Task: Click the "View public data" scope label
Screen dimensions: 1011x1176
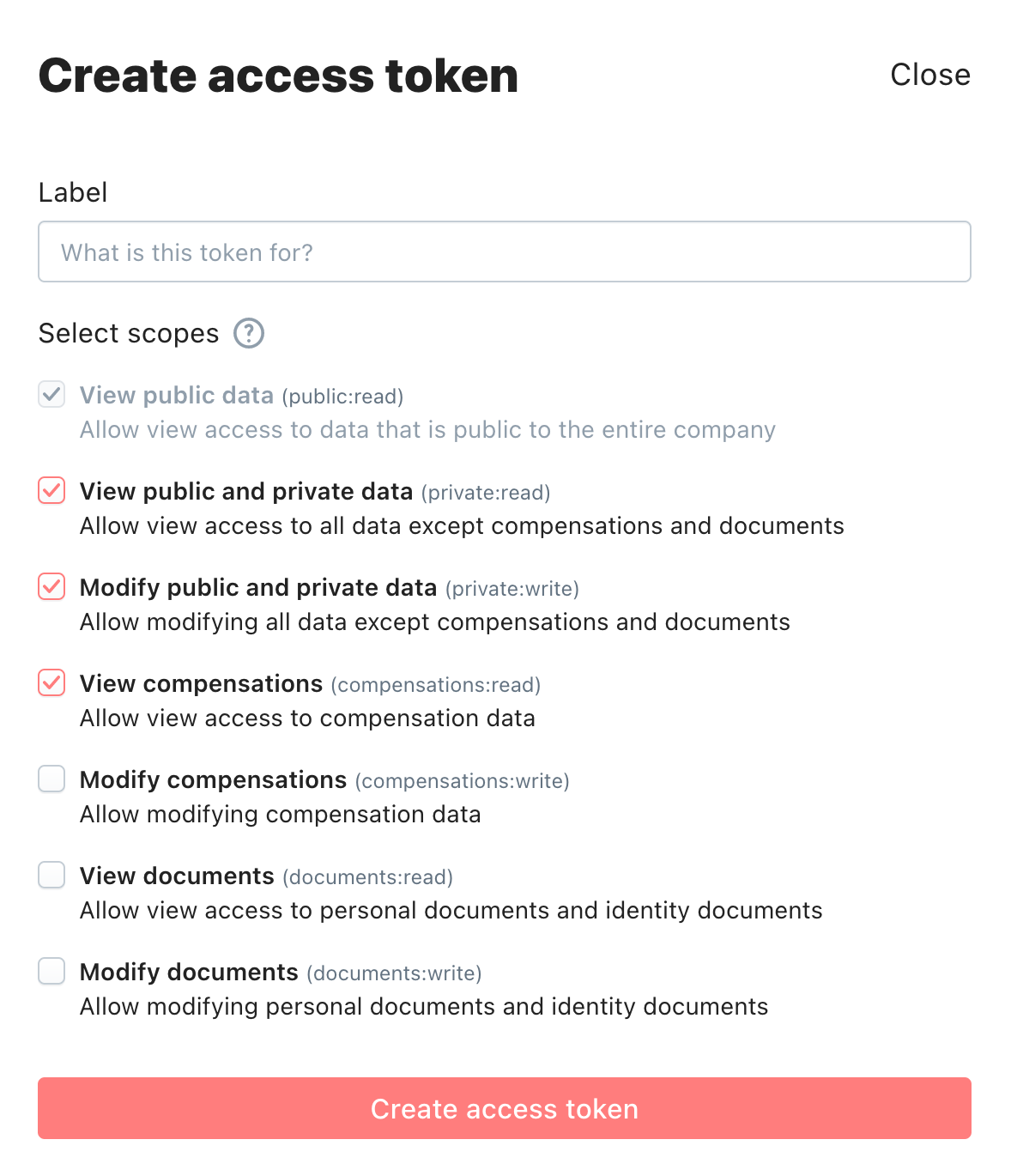Action: 177,395
